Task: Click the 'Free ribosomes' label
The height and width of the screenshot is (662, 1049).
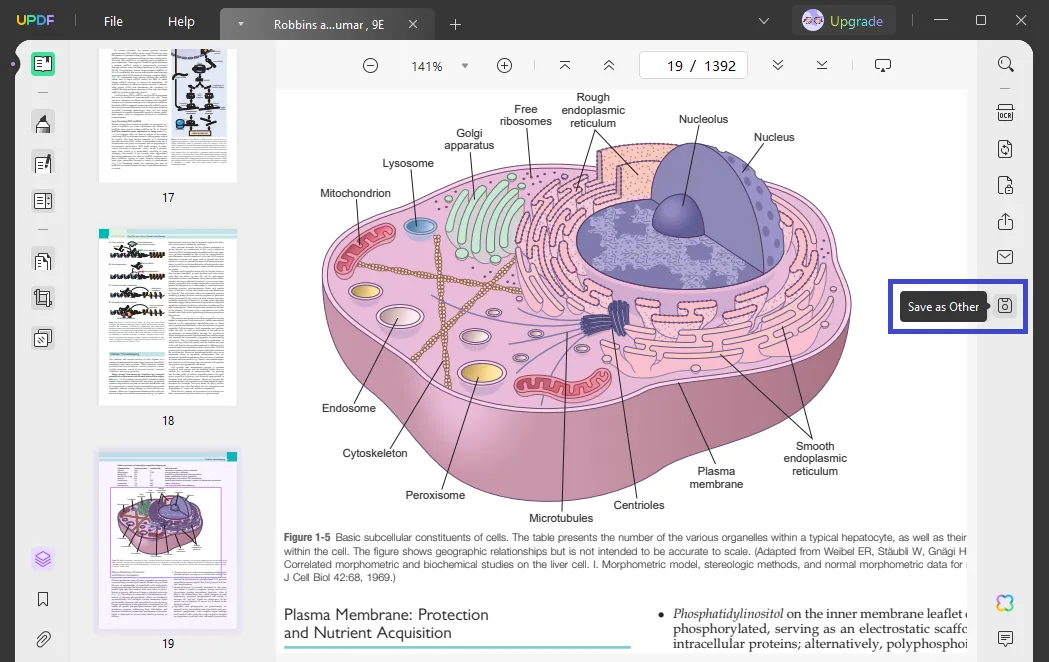Action: click(x=526, y=115)
